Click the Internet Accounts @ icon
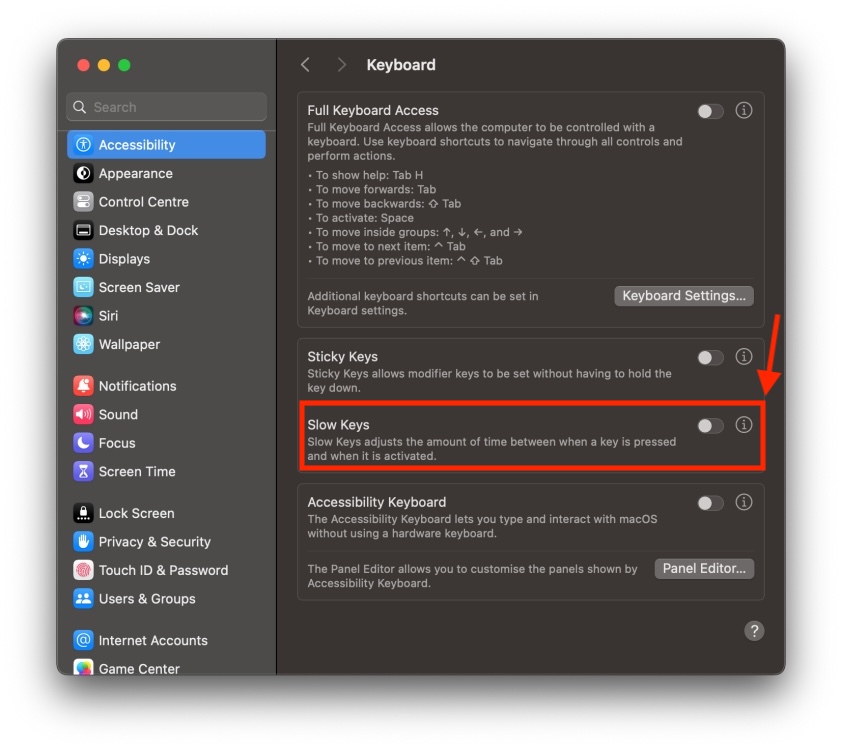This screenshot has width=842, height=750. click(83, 640)
